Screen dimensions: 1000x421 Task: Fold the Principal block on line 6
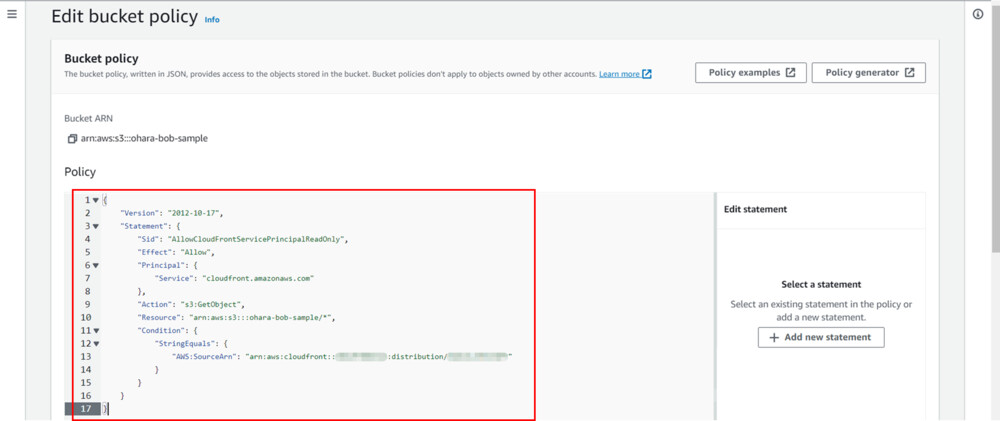tap(96, 265)
